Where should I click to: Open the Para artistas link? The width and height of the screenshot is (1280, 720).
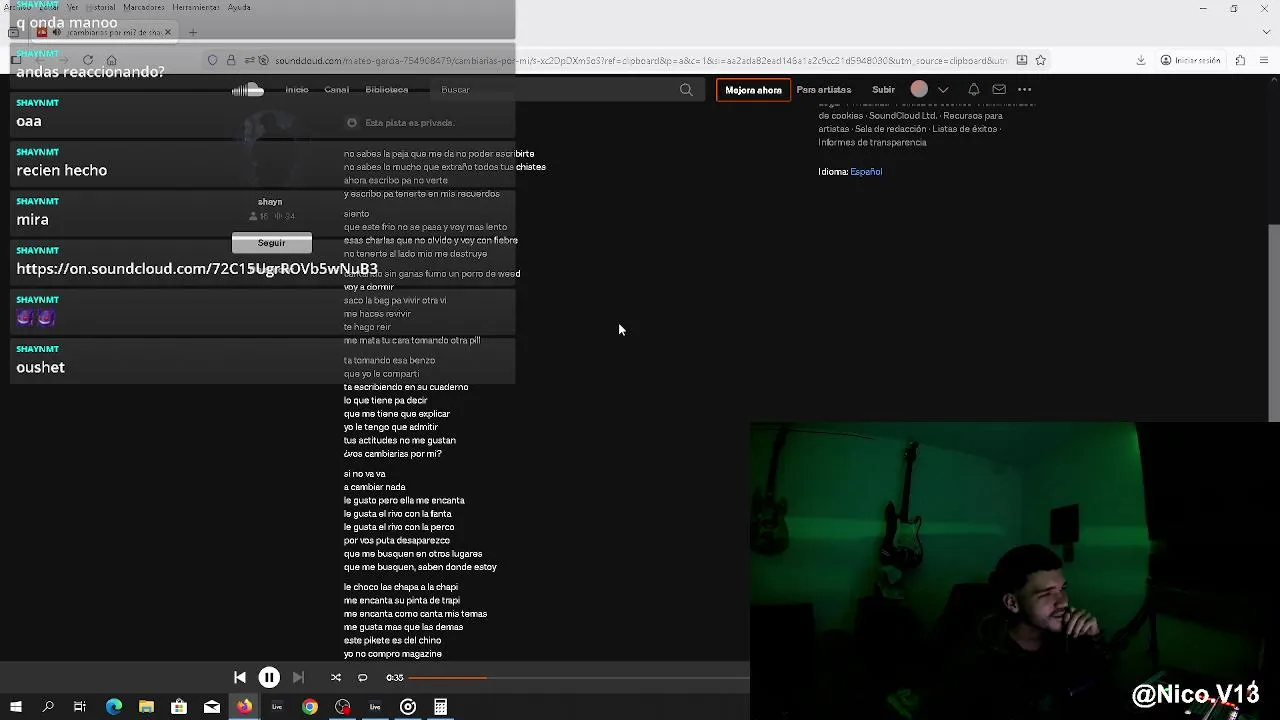click(x=824, y=90)
